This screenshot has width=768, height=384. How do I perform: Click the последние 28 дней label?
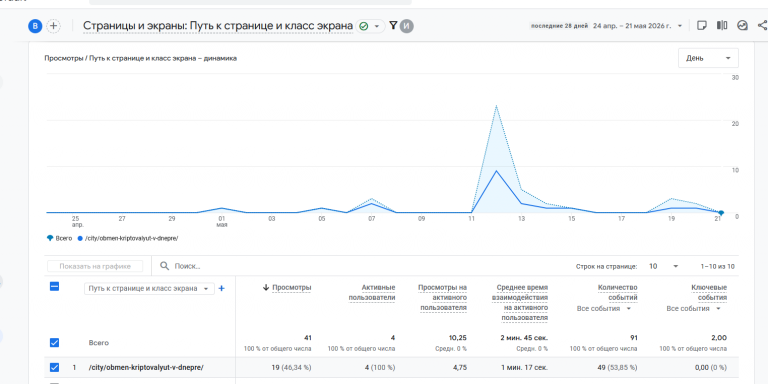(559, 26)
